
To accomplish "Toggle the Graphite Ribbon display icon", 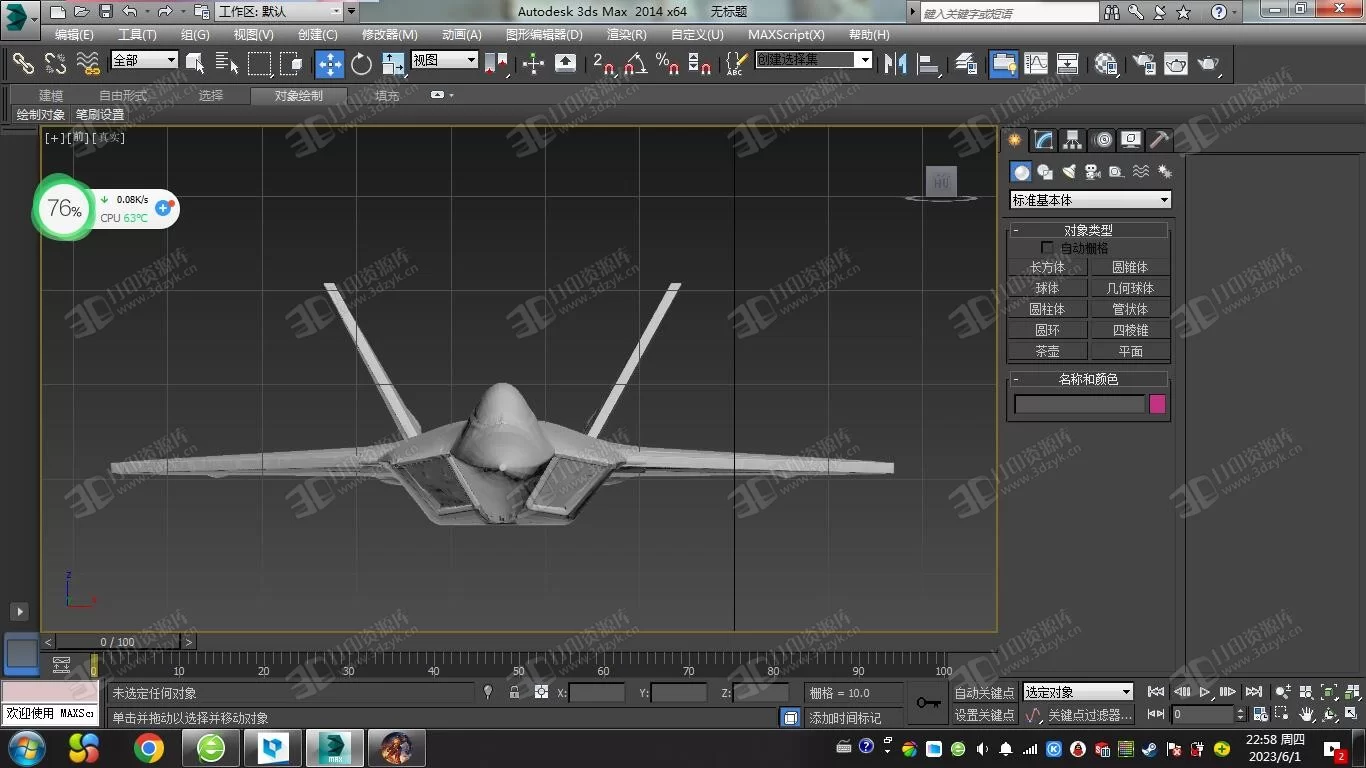I will click(x=1003, y=64).
